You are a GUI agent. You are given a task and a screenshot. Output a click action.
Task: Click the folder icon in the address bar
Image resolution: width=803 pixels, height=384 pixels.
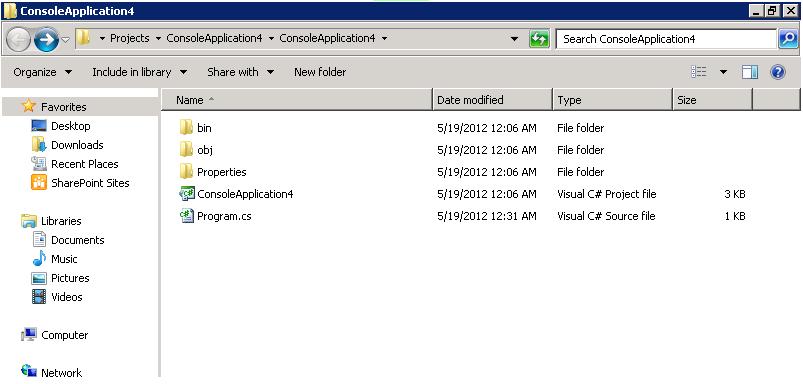pos(83,38)
